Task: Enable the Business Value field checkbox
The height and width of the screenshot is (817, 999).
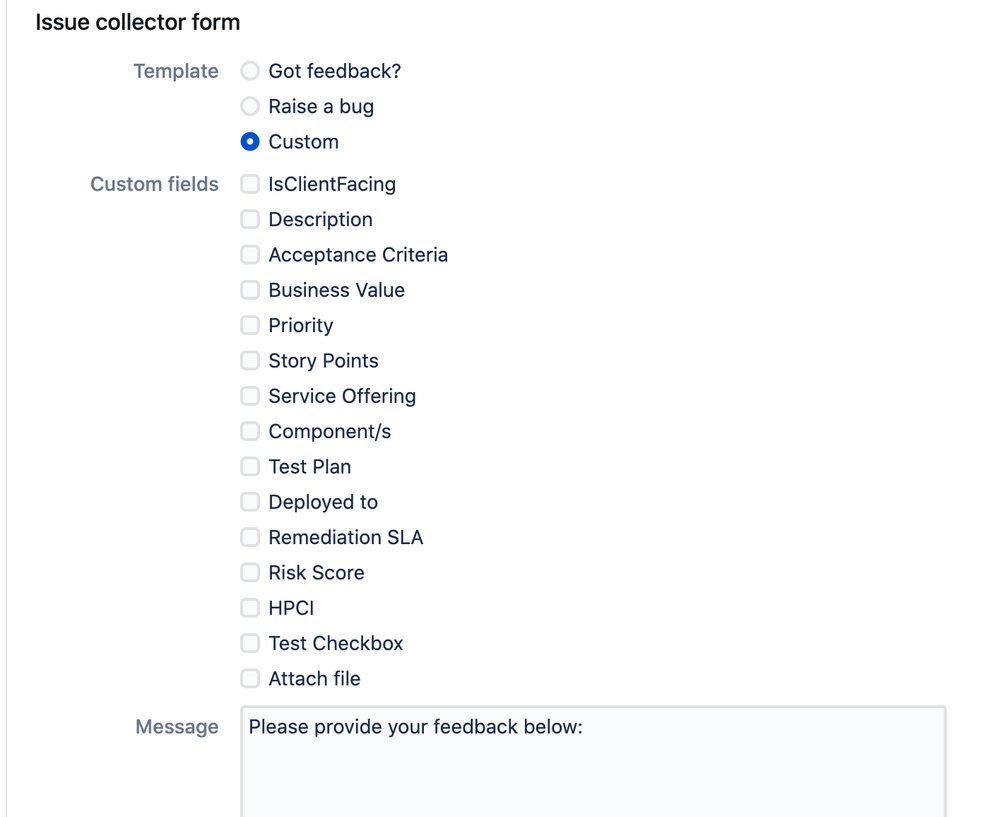Action: 250,290
